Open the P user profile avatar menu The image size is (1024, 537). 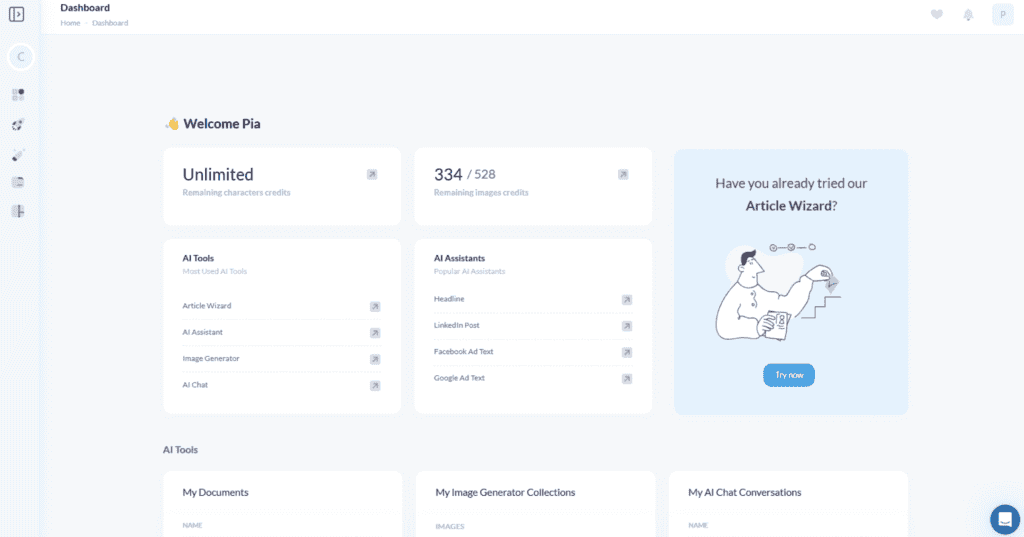pos(1002,14)
